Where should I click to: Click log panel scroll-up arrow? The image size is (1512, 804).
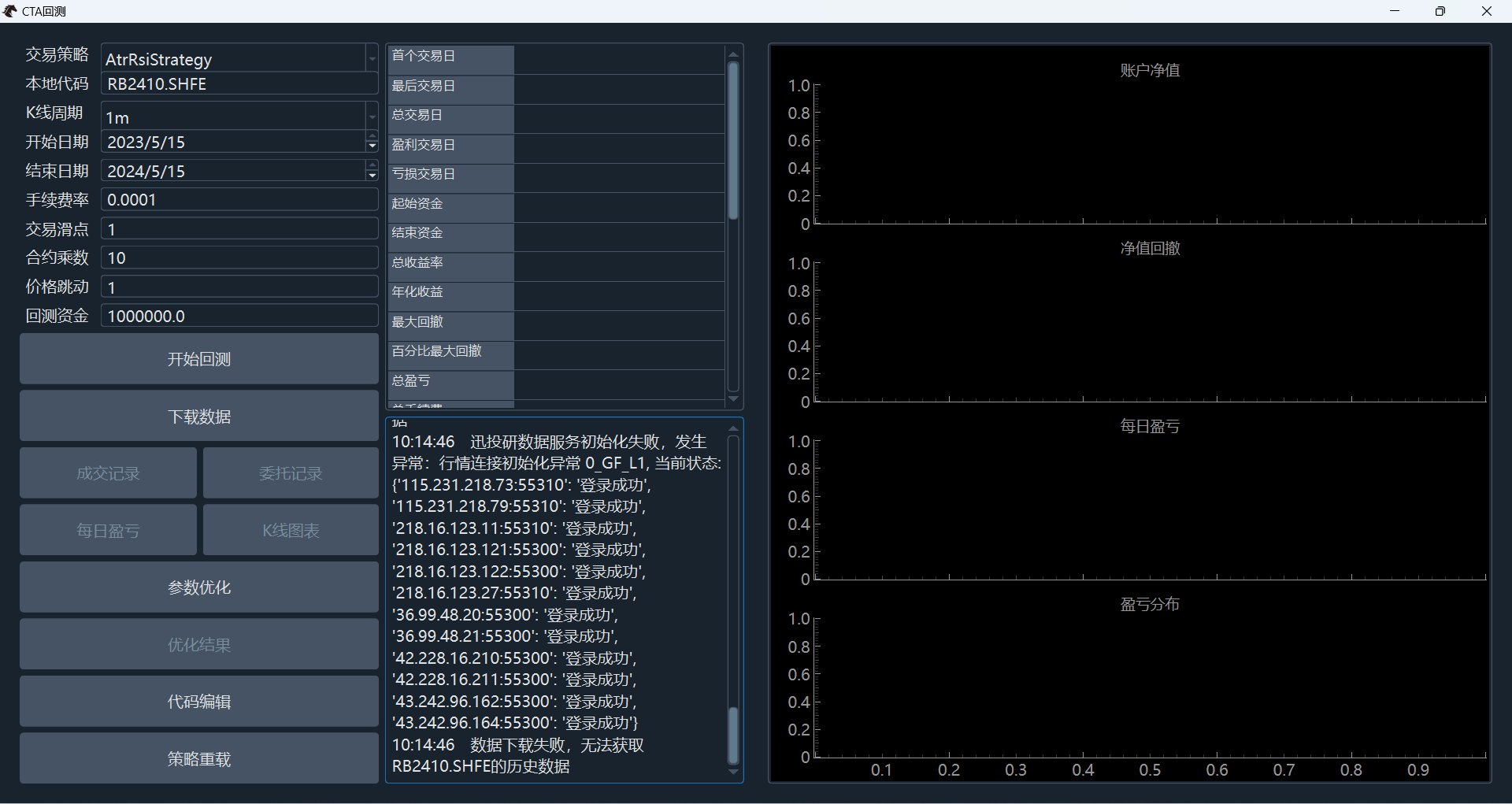tap(733, 428)
